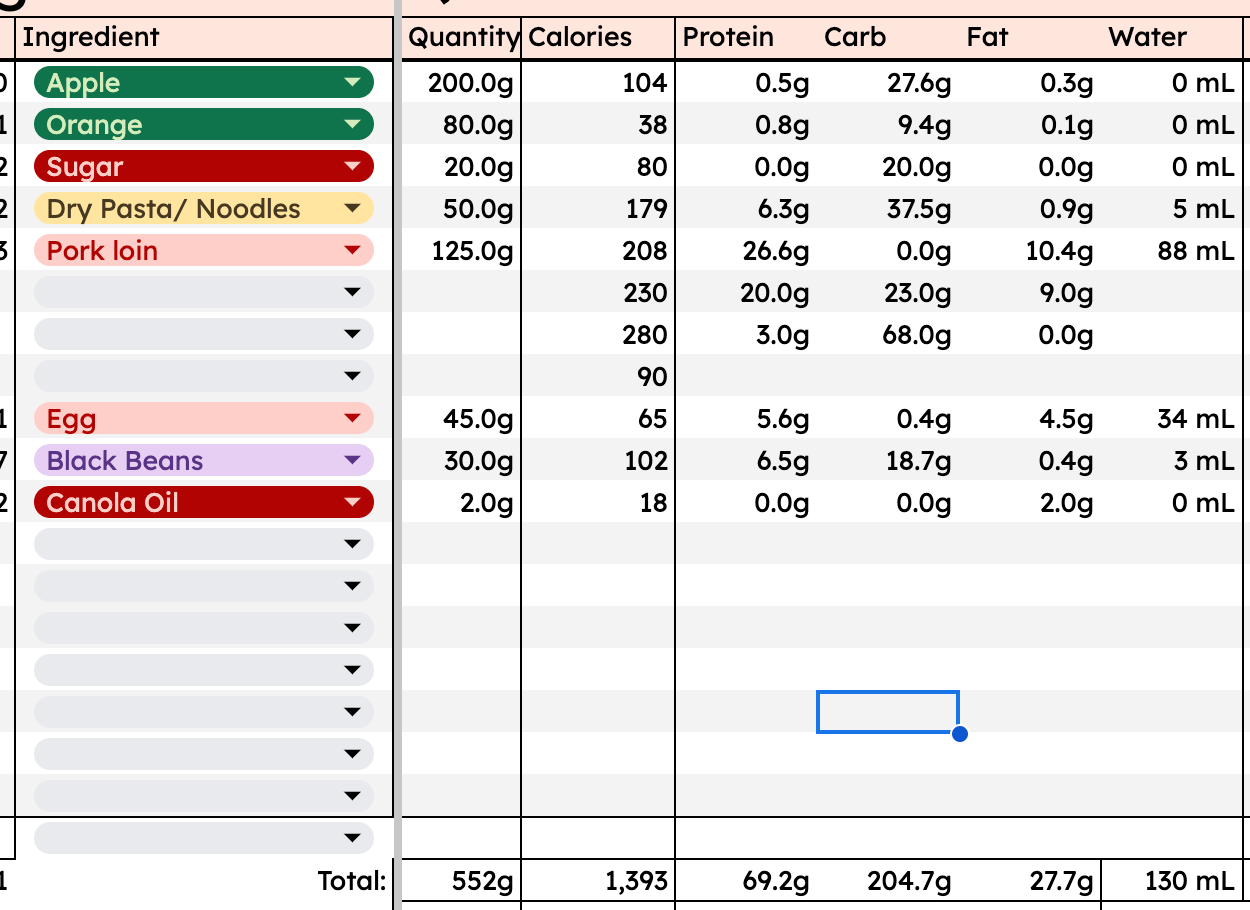
Task: Click Apple carb cell 27.6g
Action: (888, 83)
